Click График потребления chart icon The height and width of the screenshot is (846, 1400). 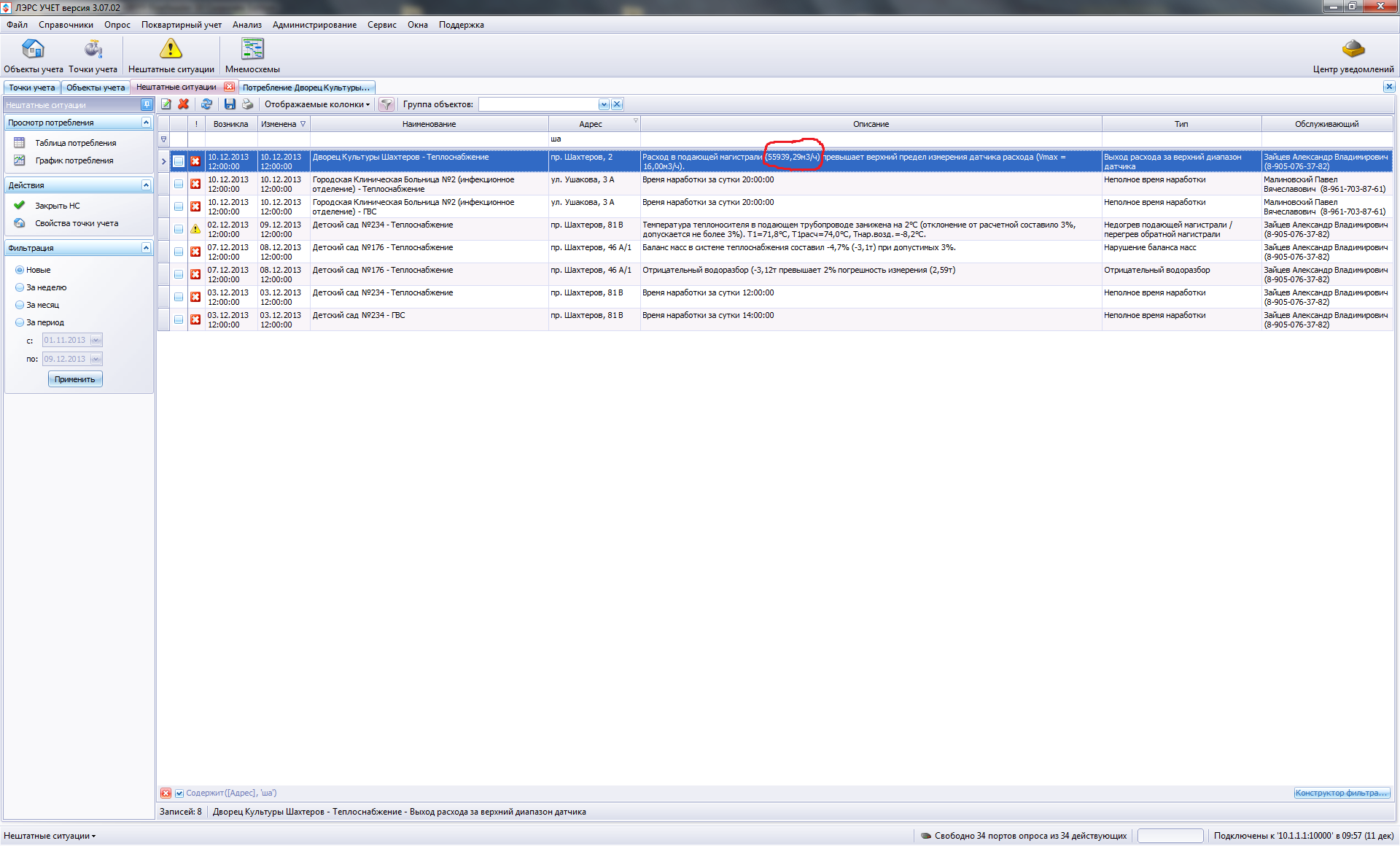pyautogui.click(x=20, y=160)
